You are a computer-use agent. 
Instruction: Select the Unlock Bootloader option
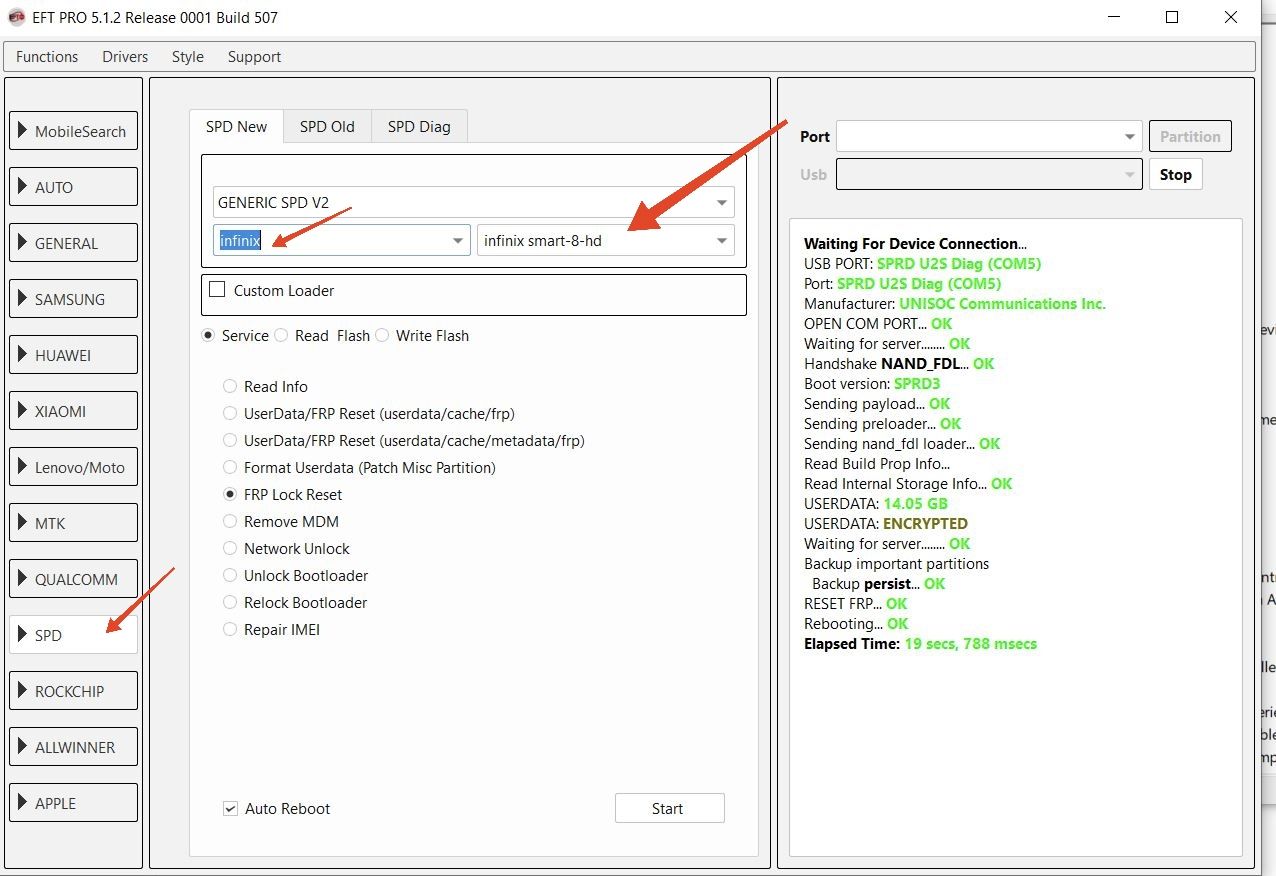[x=230, y=575]
